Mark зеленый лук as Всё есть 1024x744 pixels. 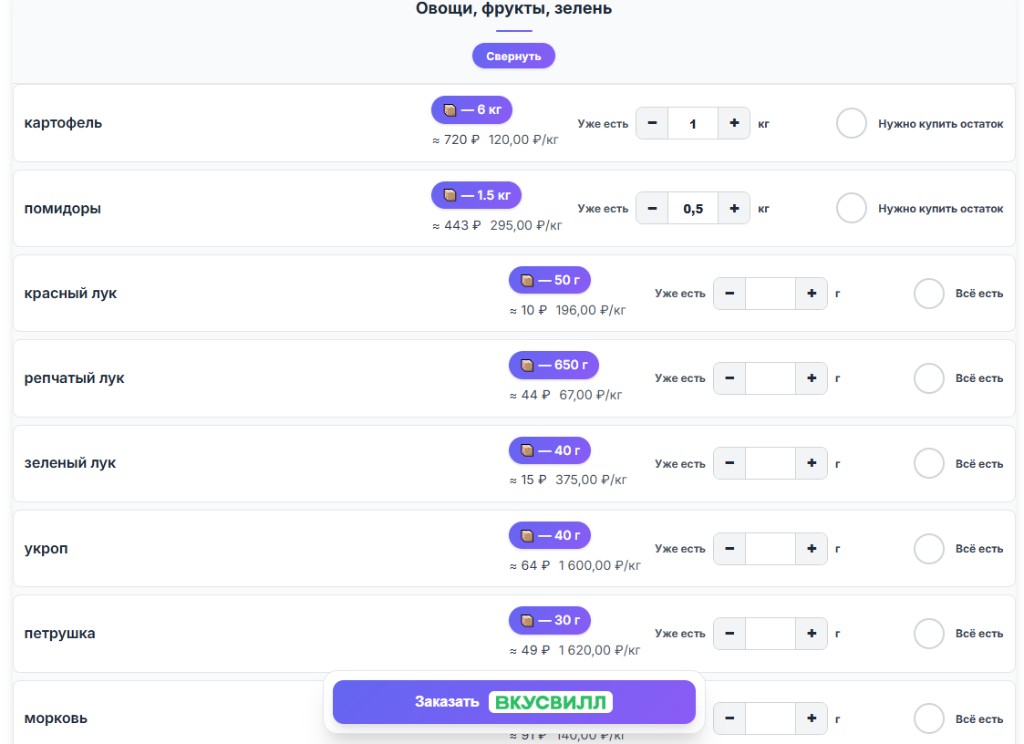[929, 463]
